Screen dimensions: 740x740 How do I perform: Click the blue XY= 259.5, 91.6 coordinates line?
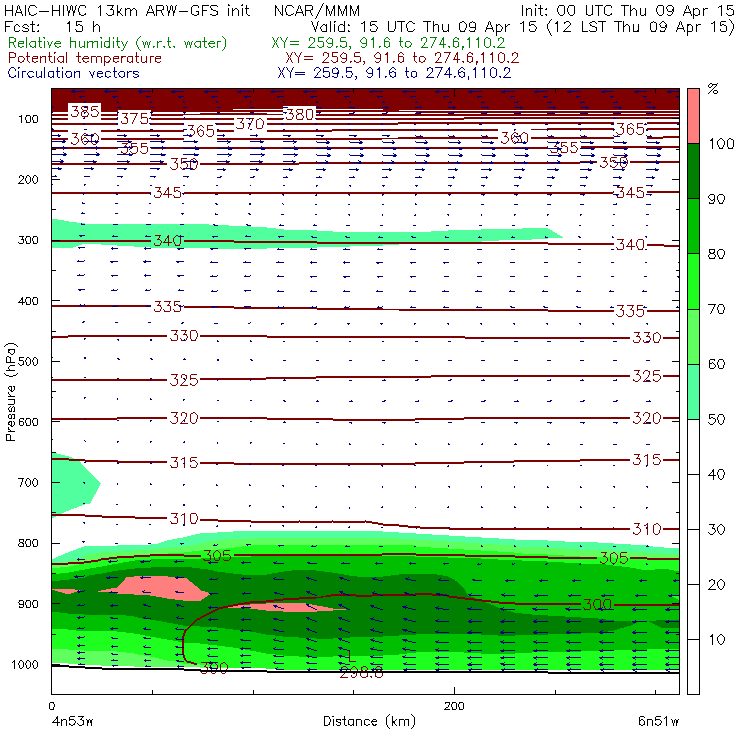pos(394,73)
